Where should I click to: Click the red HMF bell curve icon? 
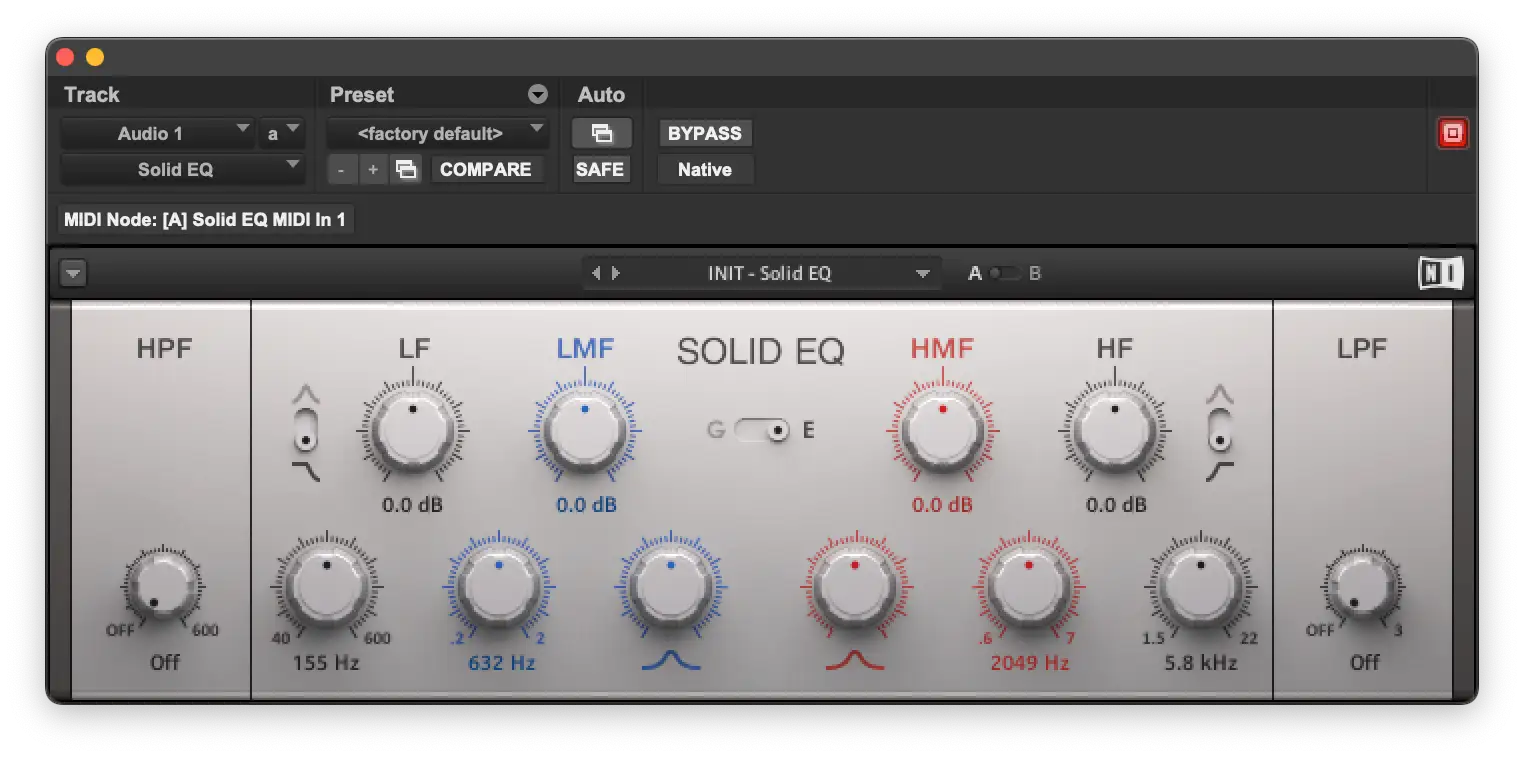854,662
